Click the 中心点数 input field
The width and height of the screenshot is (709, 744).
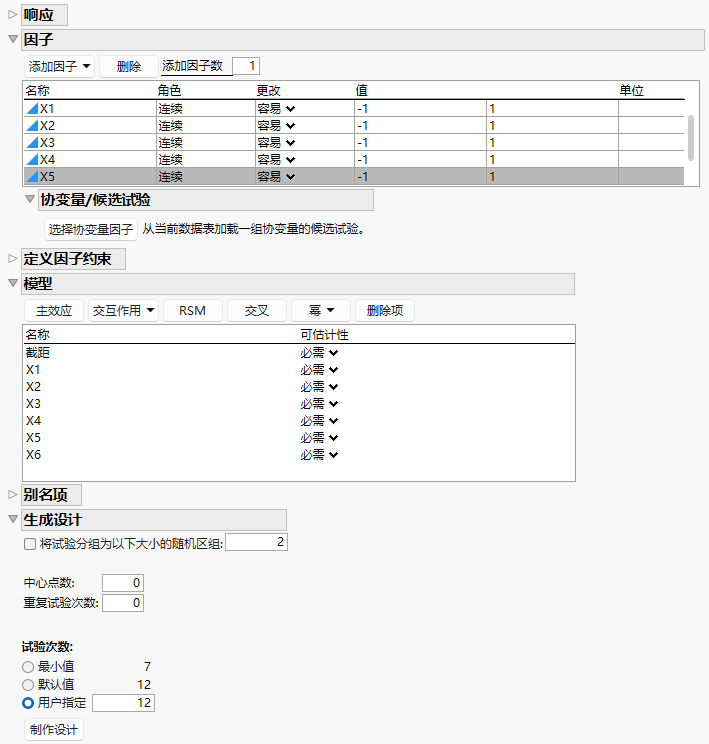click(x=123, y=583)
